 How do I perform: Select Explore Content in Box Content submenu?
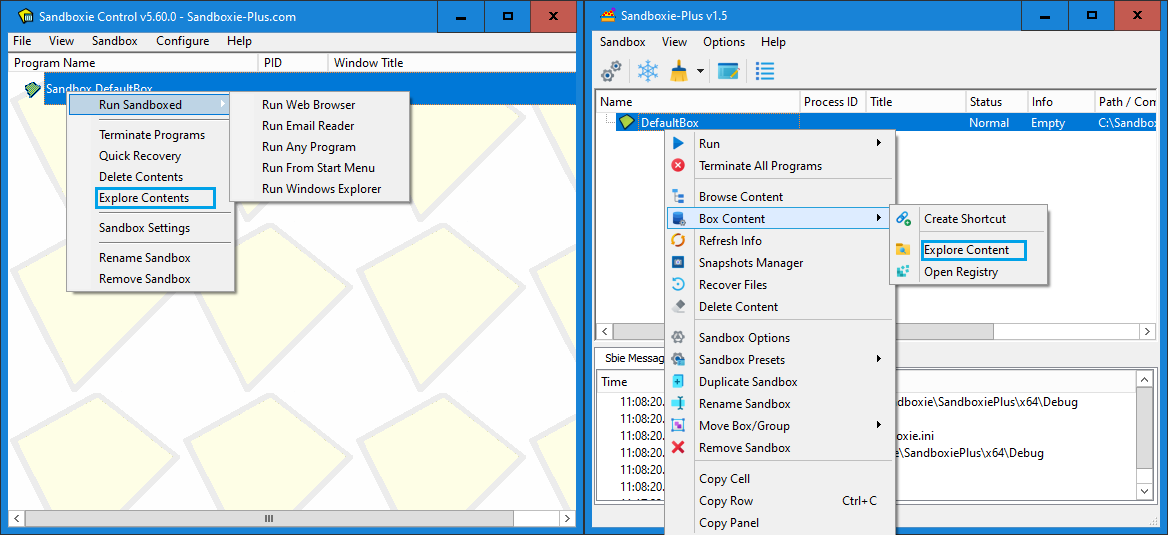coord(966,250)
